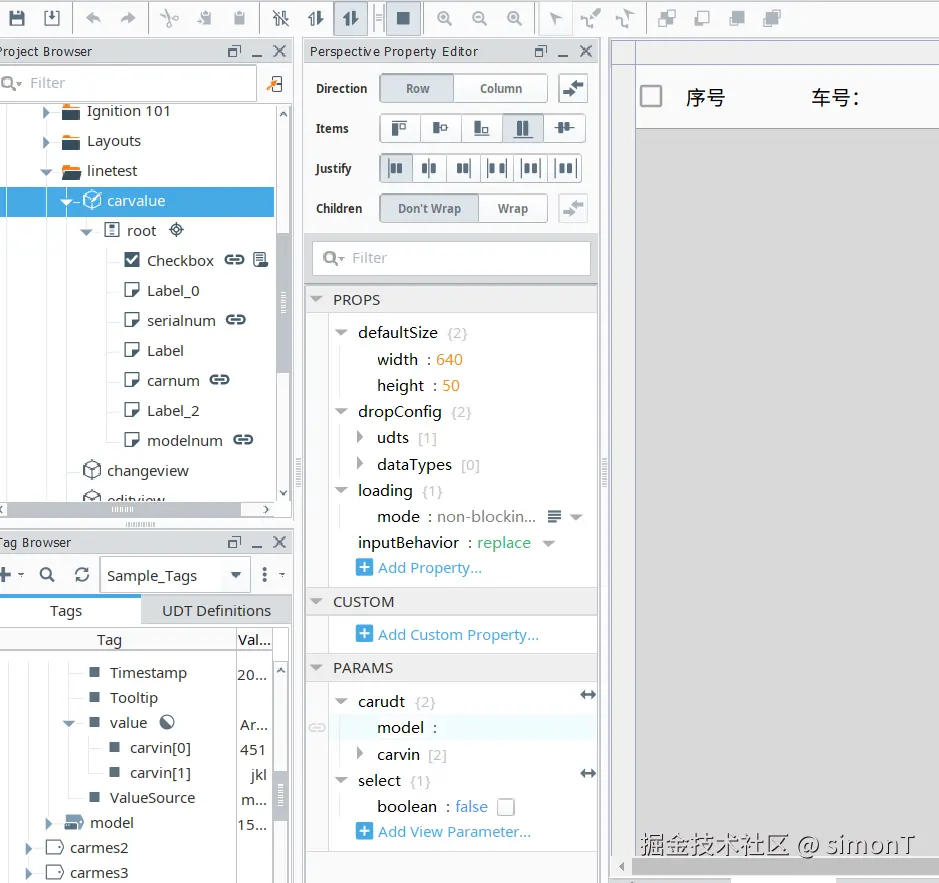The height and width of the screenshot is (883, 939).
Task: Select the changeview view
Action: (147, 470)
